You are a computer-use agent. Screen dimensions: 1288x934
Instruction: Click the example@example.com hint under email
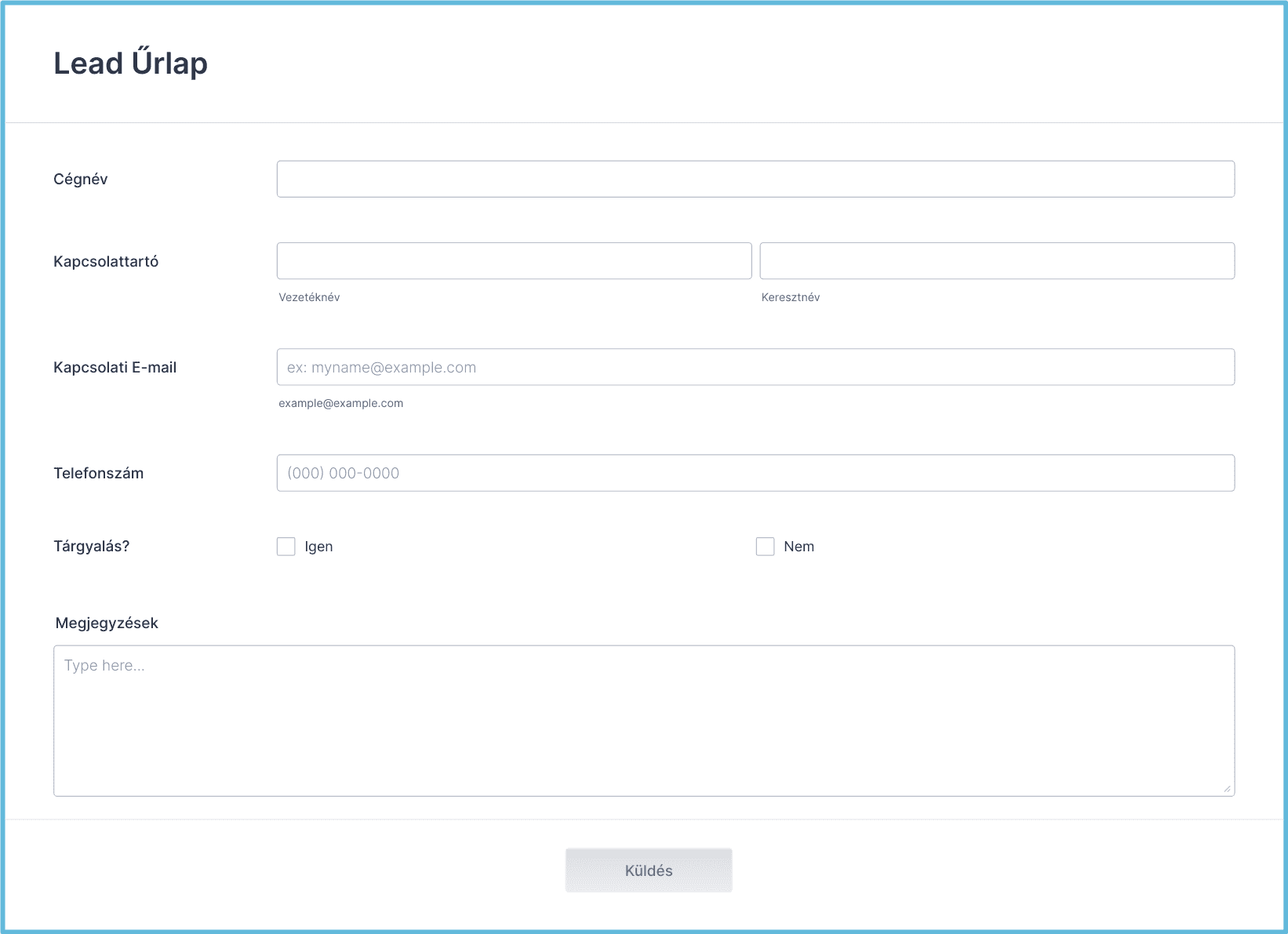340,403
